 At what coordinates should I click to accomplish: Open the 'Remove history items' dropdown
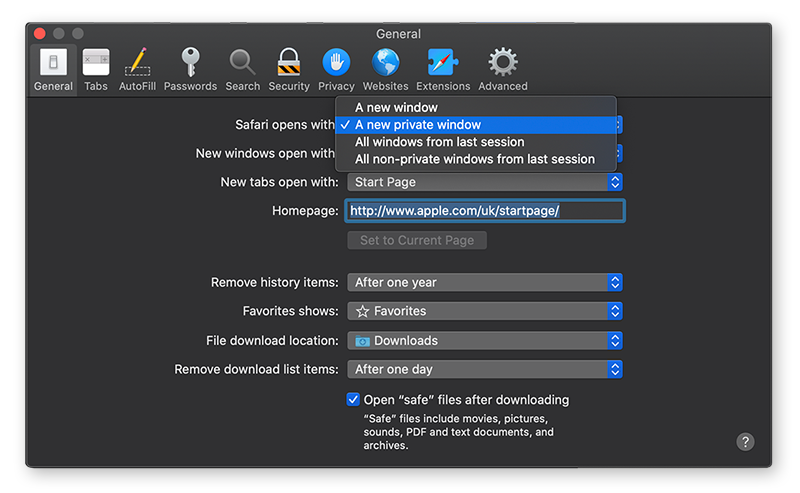click(485, 282)
